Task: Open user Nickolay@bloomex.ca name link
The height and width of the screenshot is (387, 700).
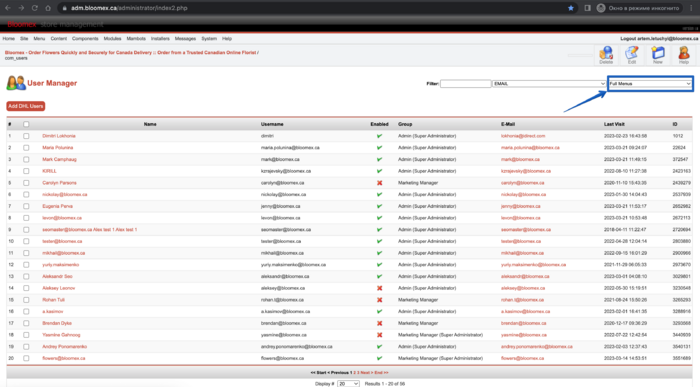Action: click(x=65, y=195)
